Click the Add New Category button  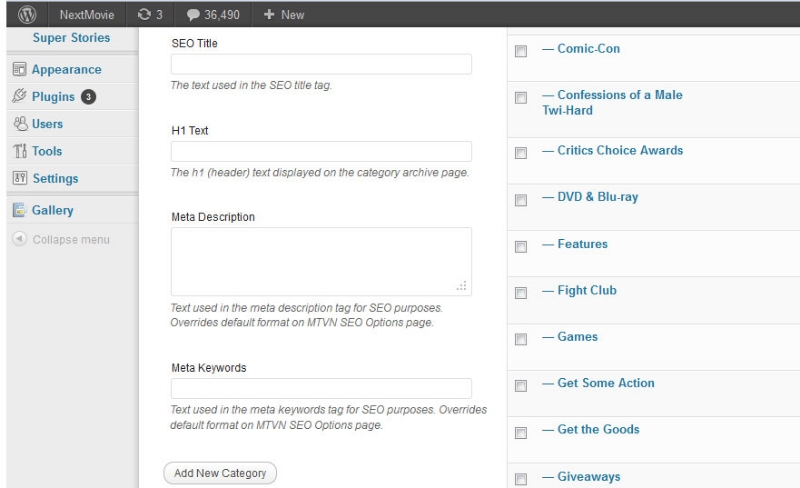coord(220,473)
